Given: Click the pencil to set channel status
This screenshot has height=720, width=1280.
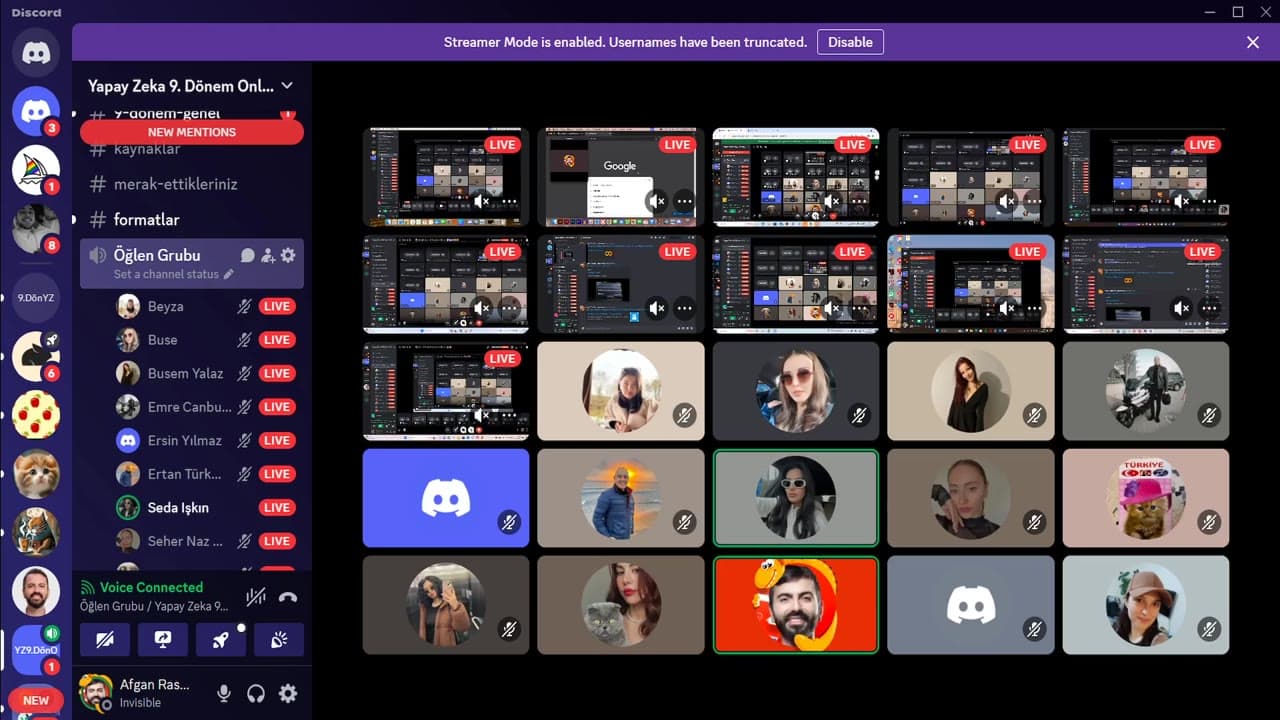Looking at the screenshot, I should (228, 274).
